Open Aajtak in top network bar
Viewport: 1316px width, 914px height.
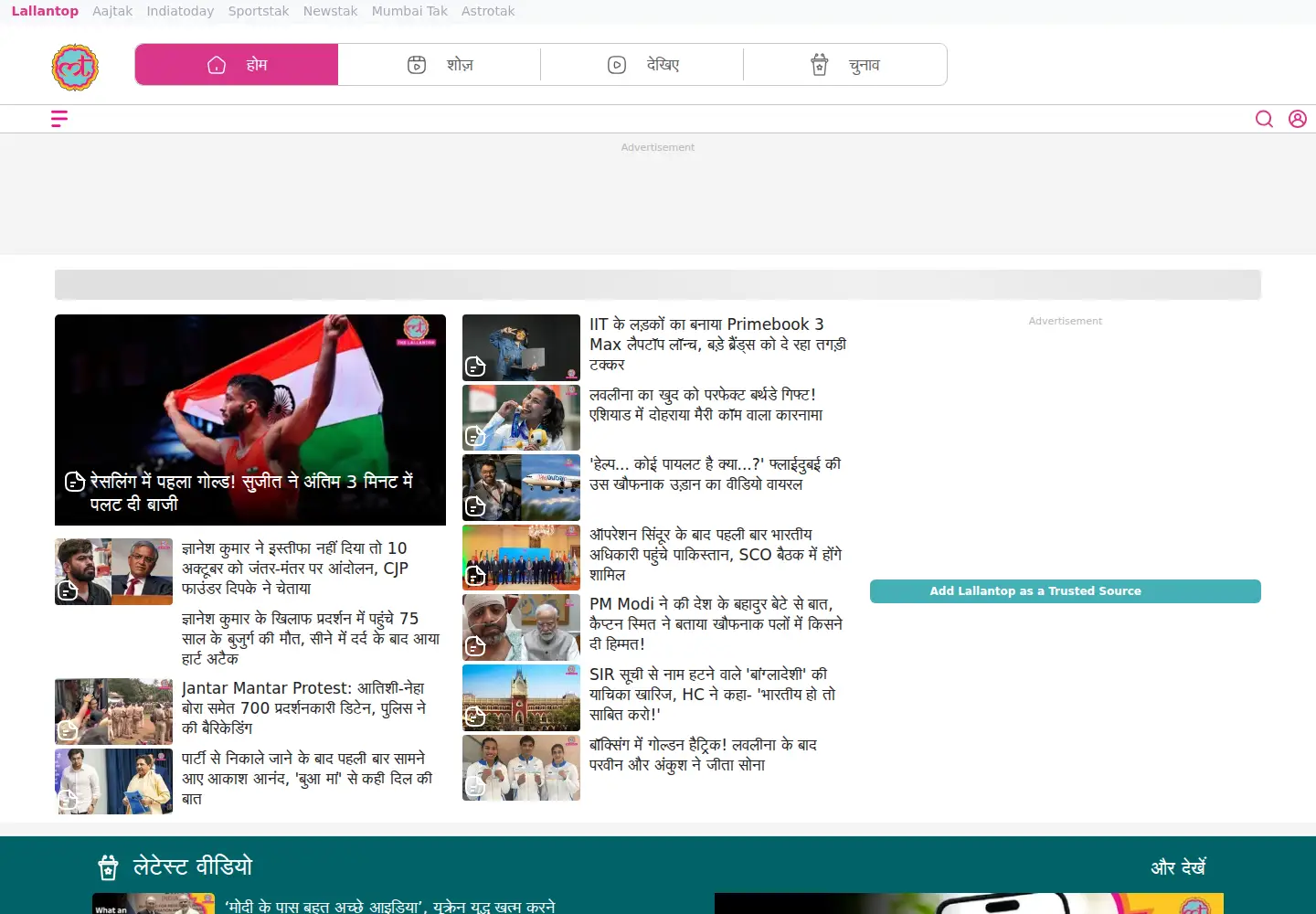(x=112, y=11)
